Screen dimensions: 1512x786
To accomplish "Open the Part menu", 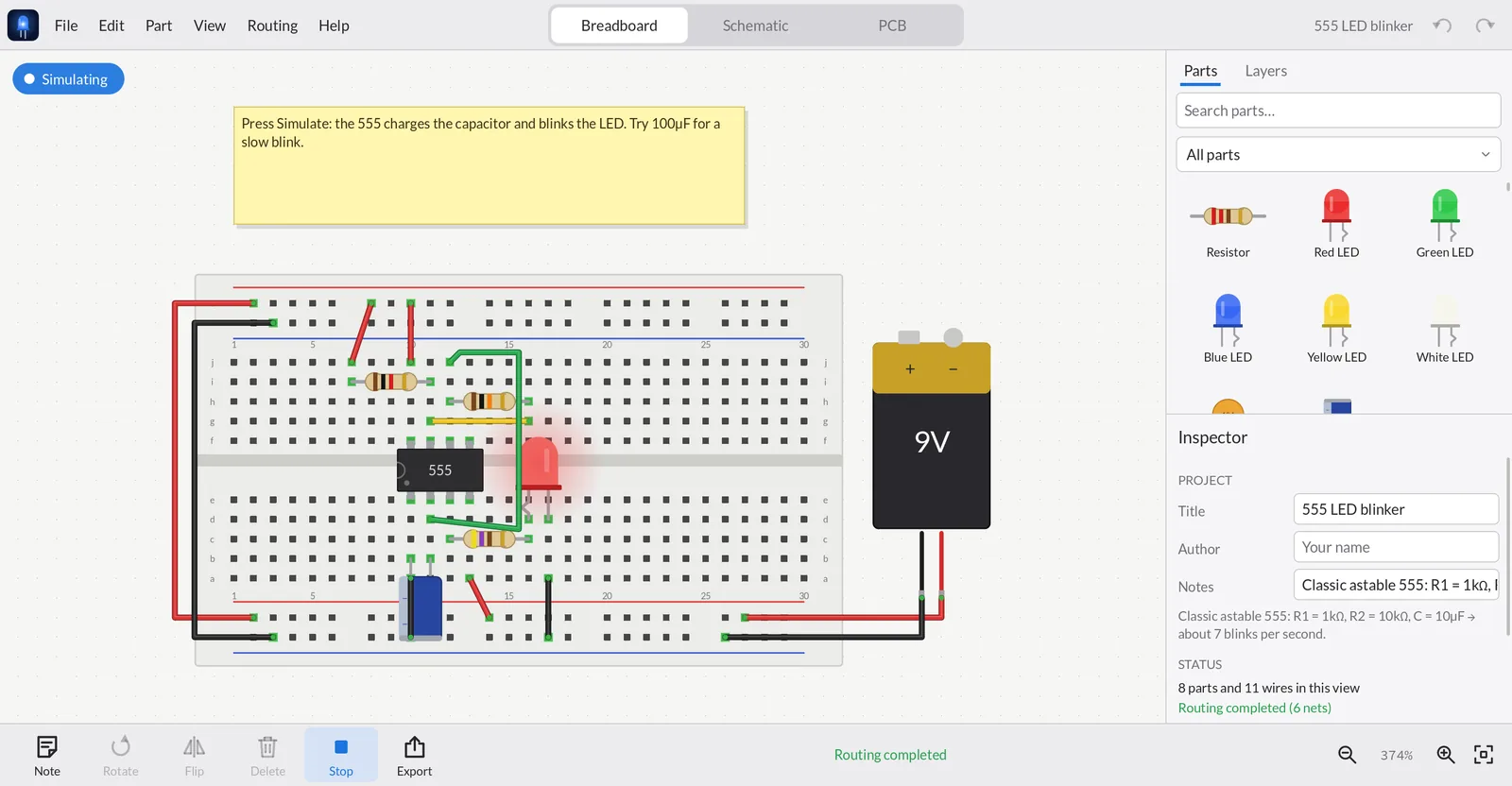I will 159,26.
